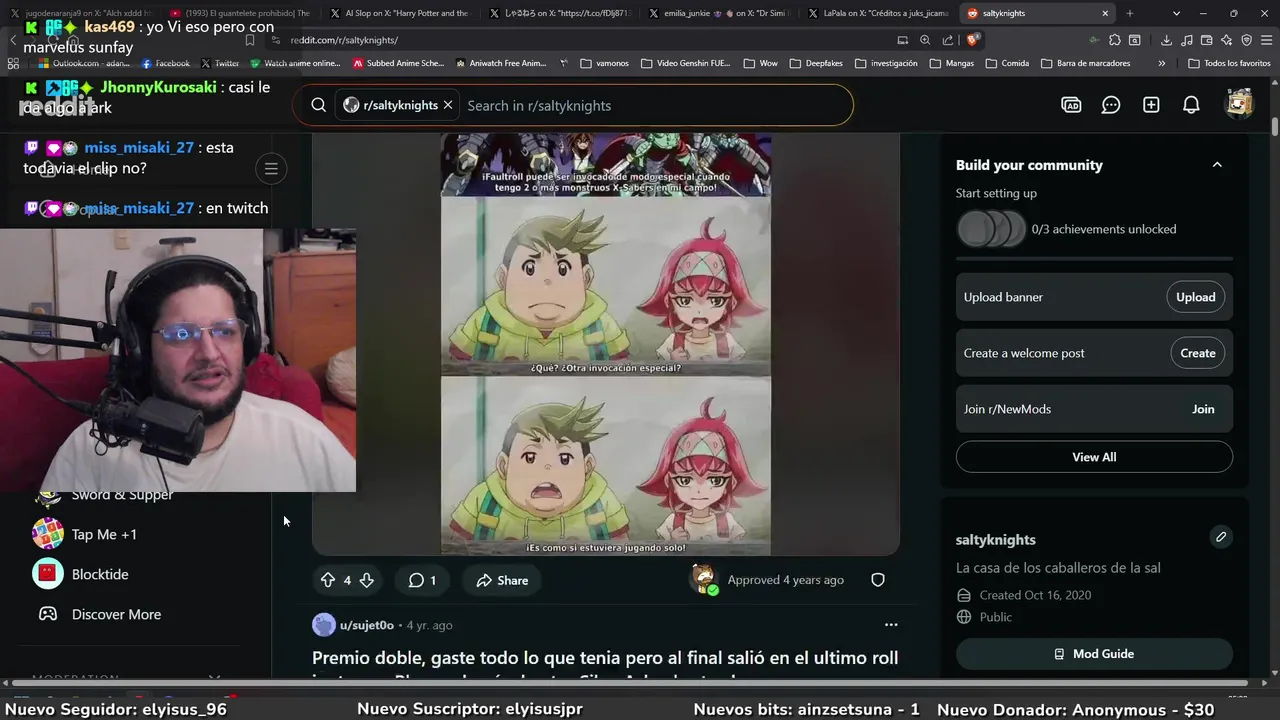Show more bookmarks overflow chevron
This screenshot has width=1280, height=720.
1161,63
